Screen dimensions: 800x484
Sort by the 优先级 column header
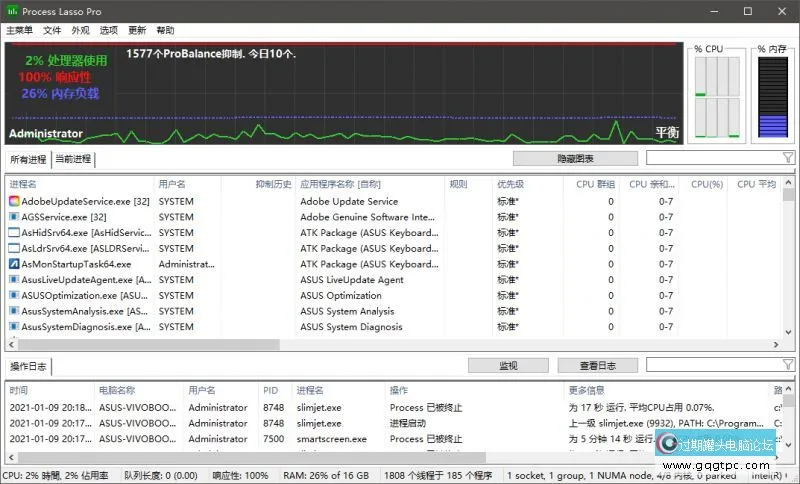coord(510,184)
